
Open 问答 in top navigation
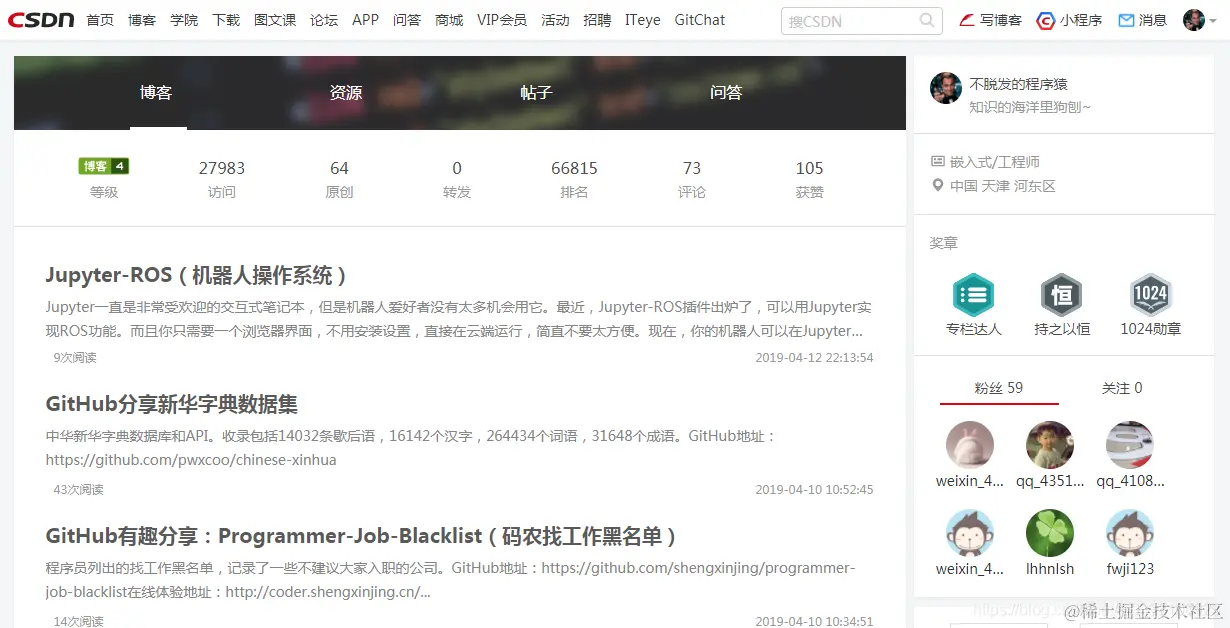[x=407, y=20]
